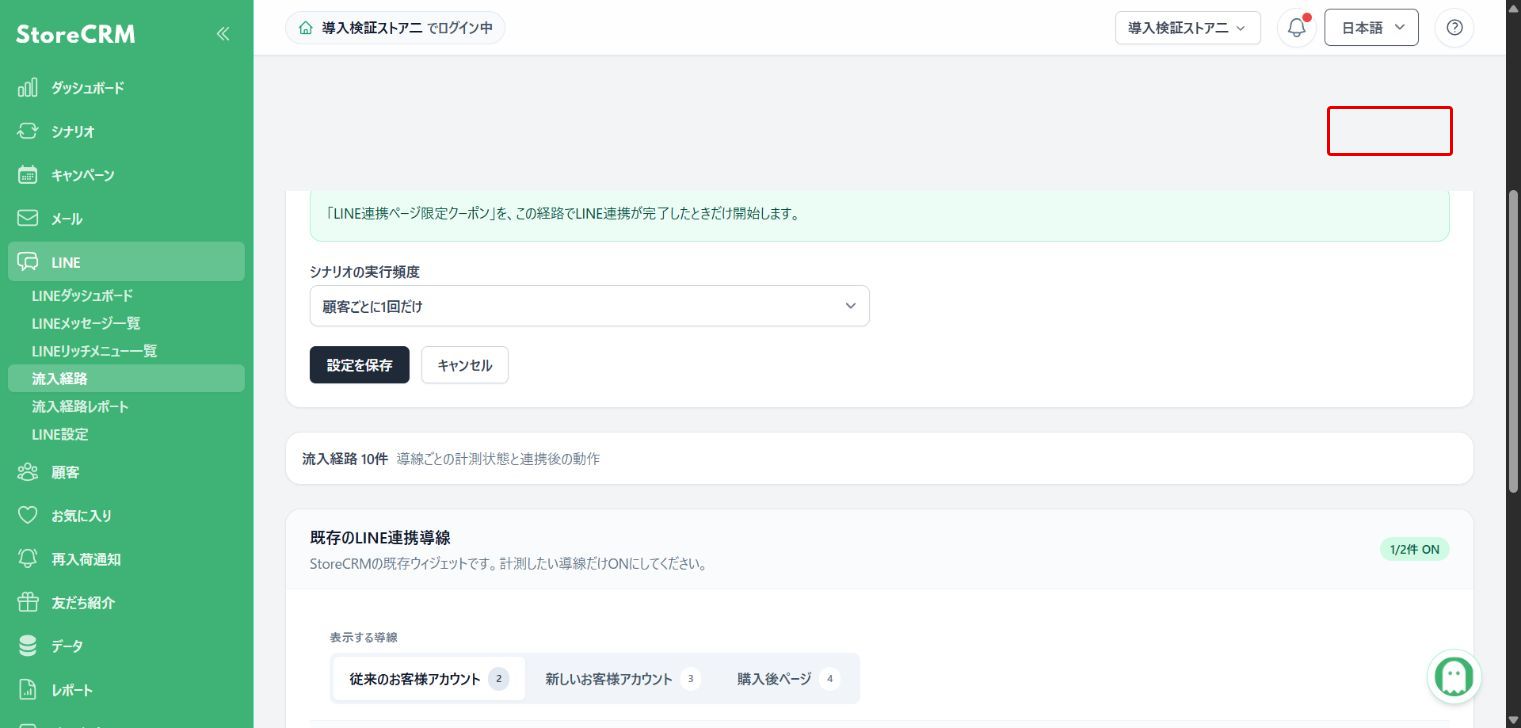
Task: Switch to 従来のお客様アカウント tab
Action: pos(429,679)
